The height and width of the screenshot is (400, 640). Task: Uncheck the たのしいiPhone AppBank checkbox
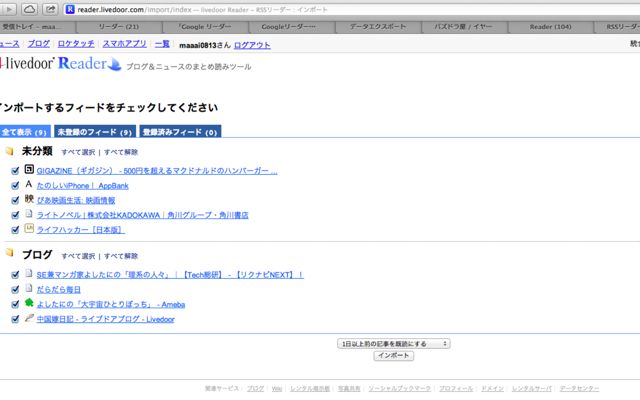[15, 185]
